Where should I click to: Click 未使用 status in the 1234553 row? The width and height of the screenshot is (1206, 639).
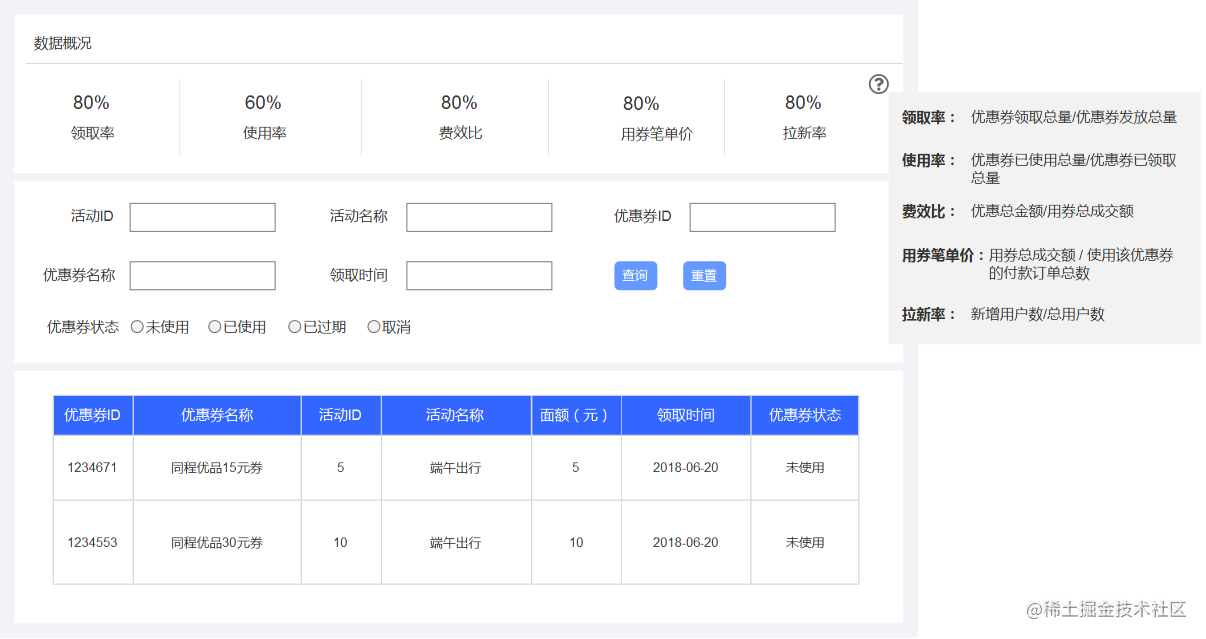point(805,542)
